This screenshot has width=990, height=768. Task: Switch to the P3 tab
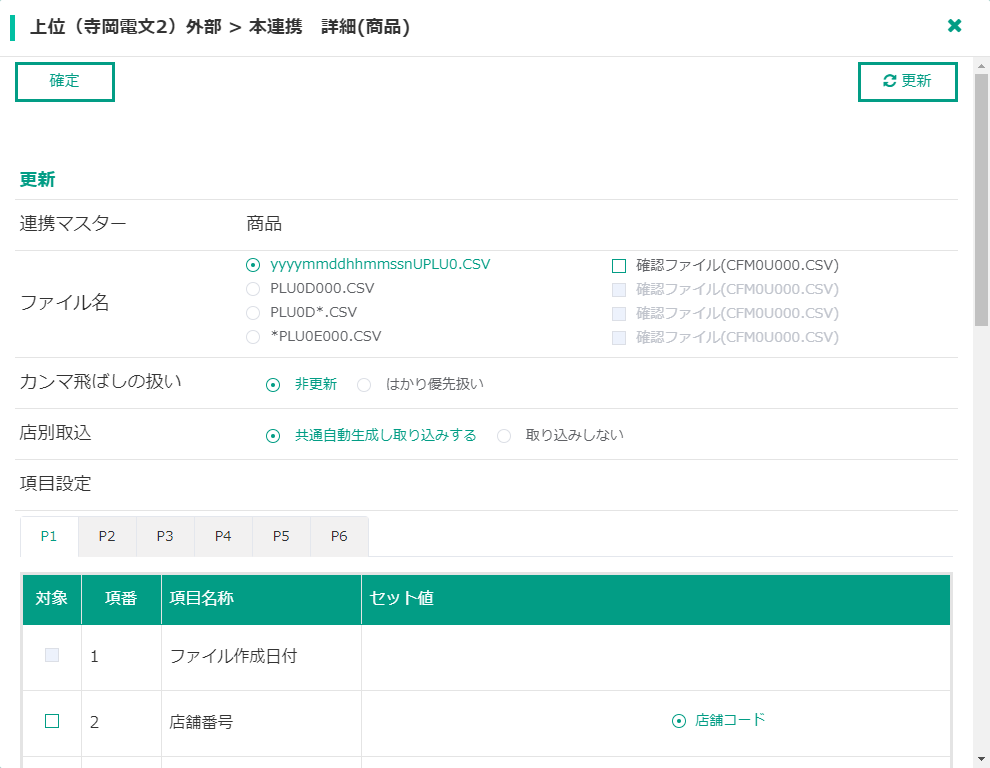(x=165, y=536)
